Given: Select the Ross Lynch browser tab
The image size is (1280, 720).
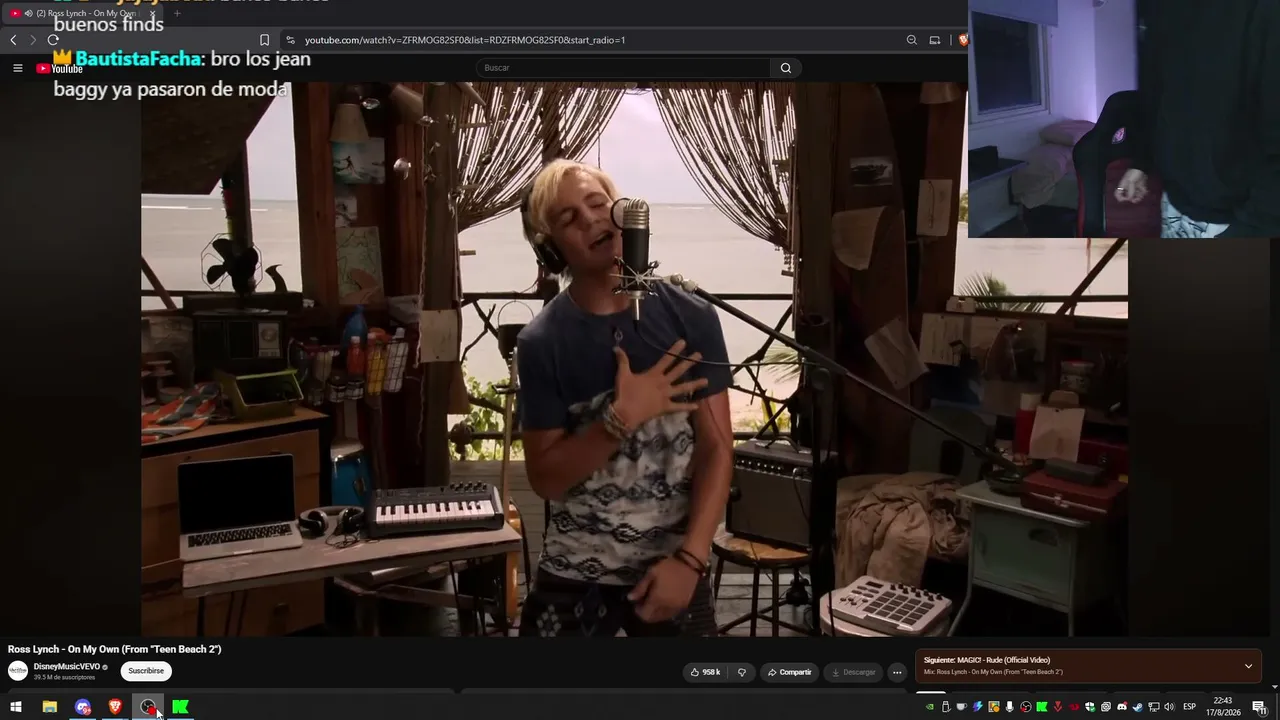Looking at the screenshot, I should 83,13.
